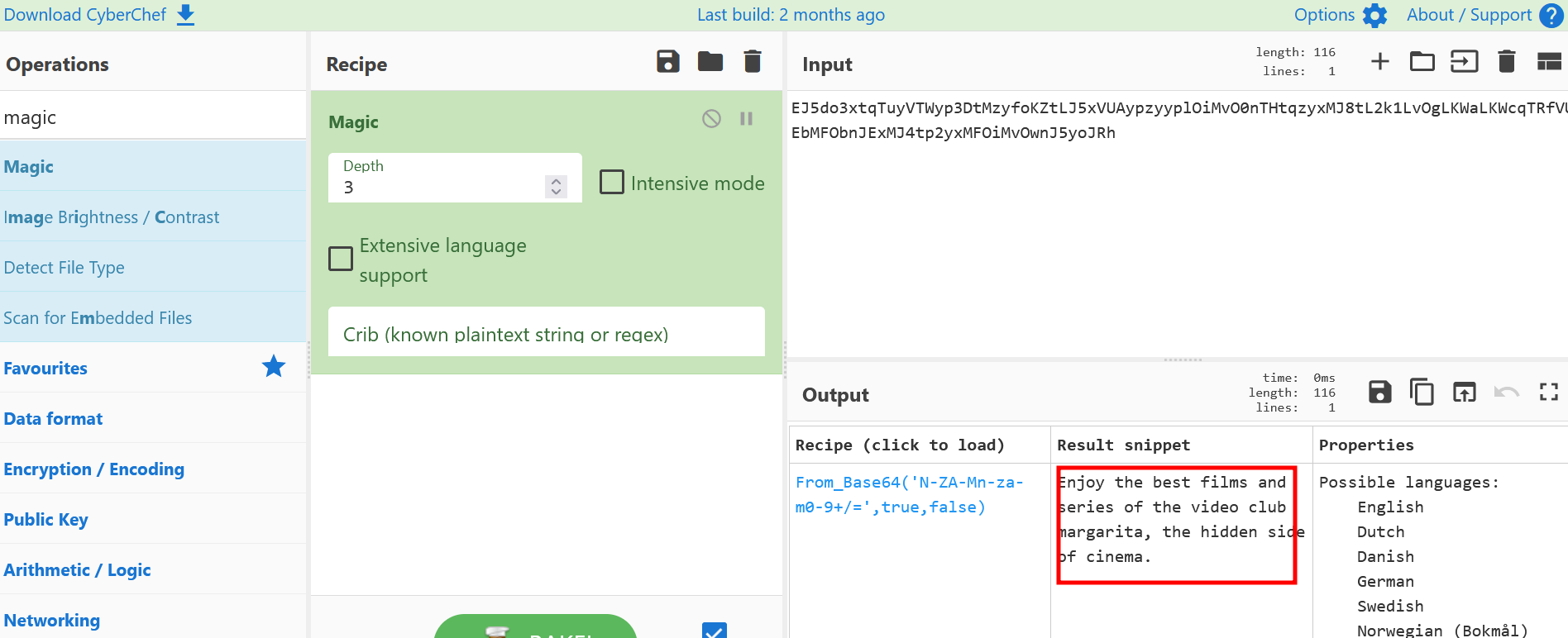This screenshot has width=1568, height=638.
Task: Set breakpoint on Magic operation
Action: tap(746, 119)
